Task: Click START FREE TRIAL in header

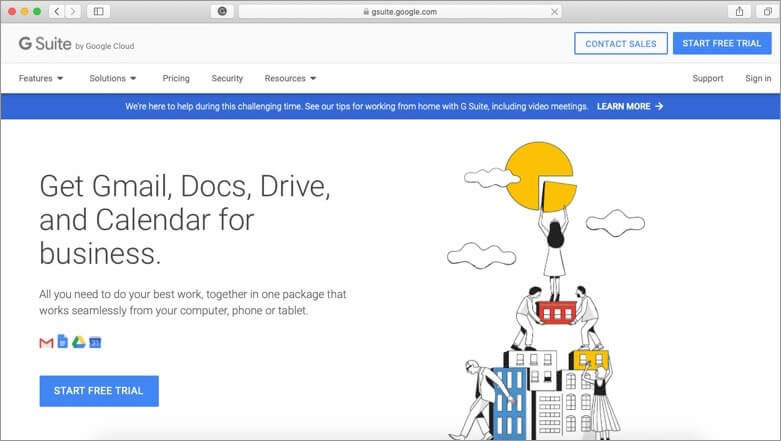Action: click(x=722, y=43)
